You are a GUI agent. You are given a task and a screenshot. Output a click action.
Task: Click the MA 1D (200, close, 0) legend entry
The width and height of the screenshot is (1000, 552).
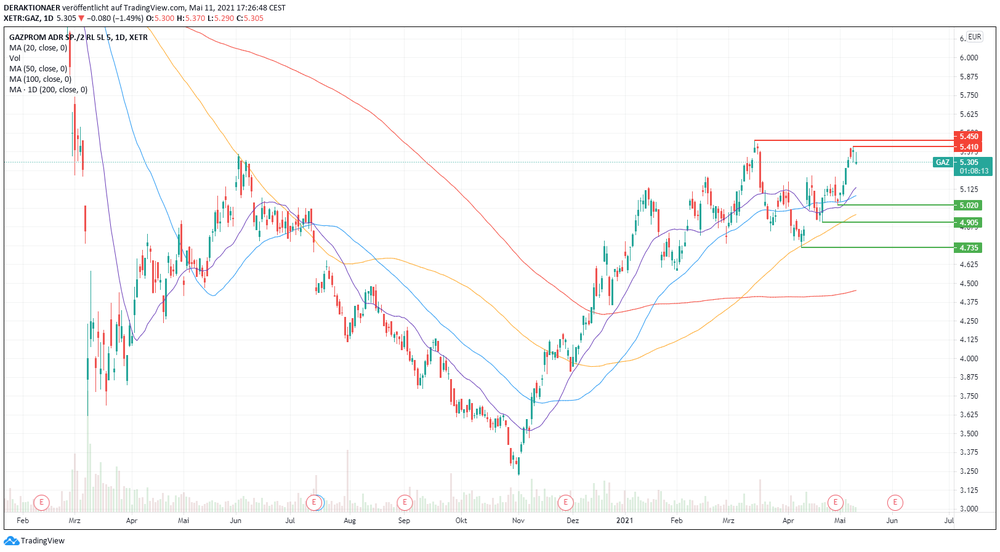click(48, 90)
